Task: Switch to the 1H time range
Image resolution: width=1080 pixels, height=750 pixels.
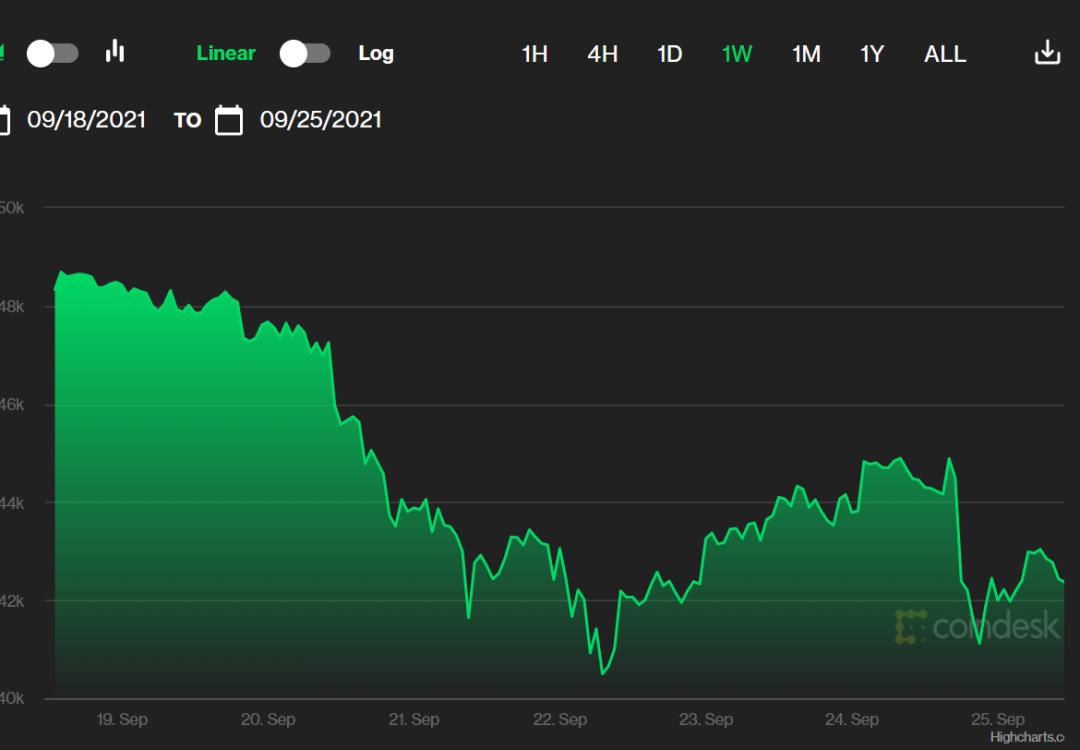Action: point(535,54)
